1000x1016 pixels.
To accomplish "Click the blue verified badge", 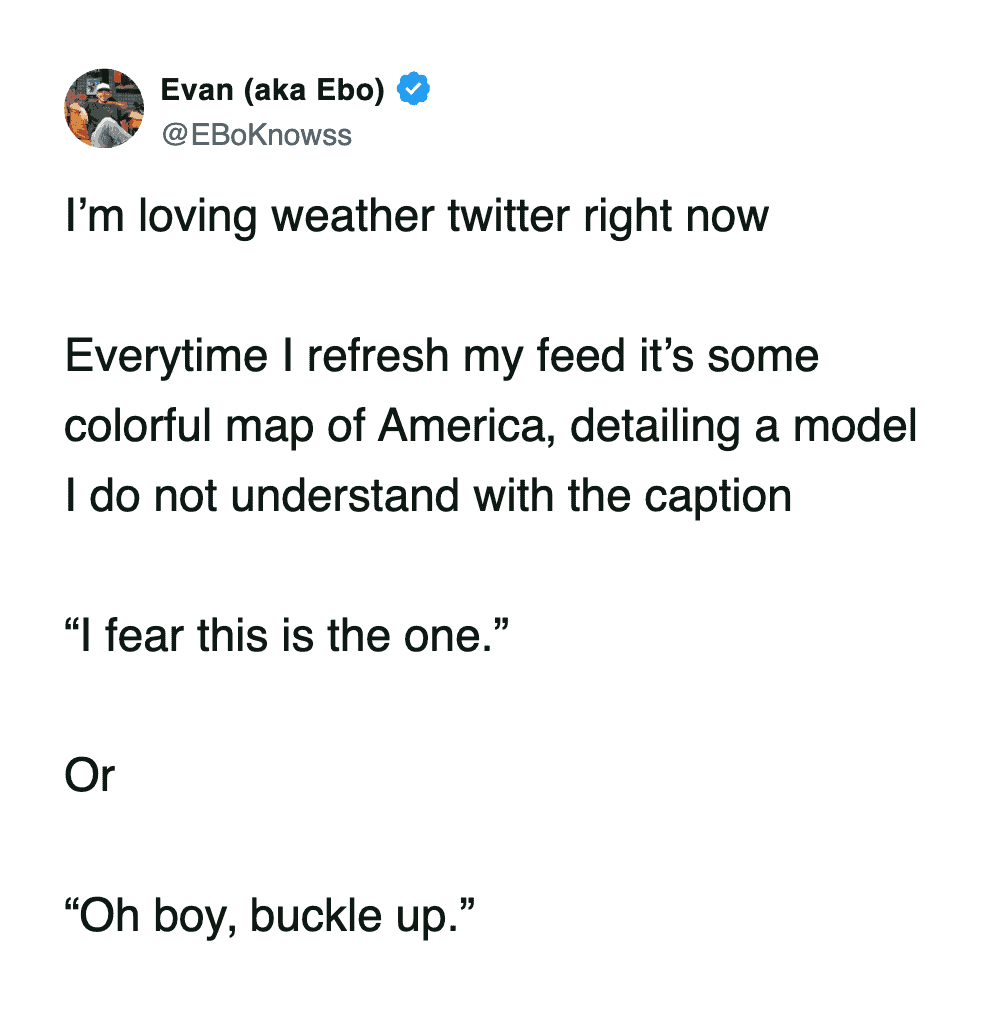I will pyautogui.click(x=414, y=90).
